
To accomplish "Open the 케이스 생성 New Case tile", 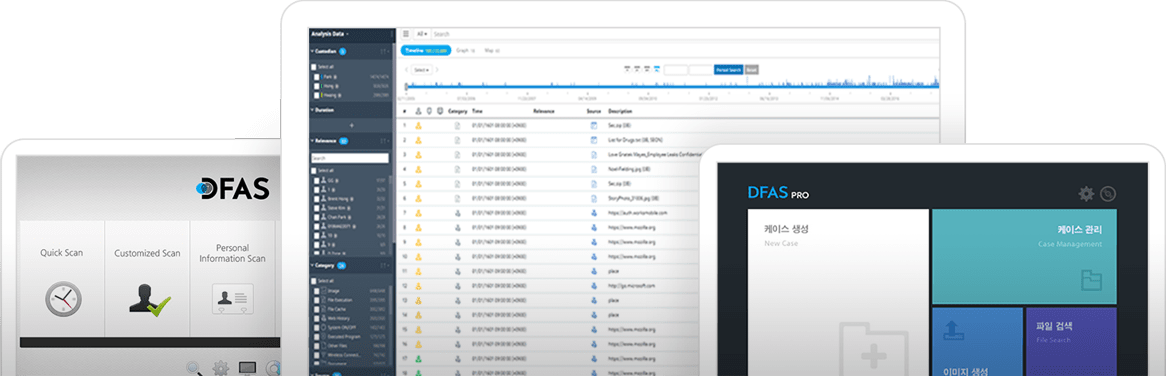I will tap(838, 293).
